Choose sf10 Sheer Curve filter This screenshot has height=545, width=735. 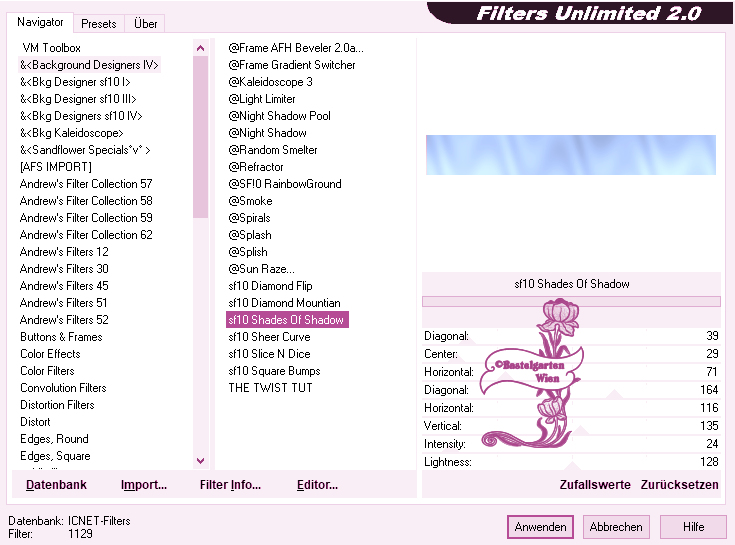(270, 337)
